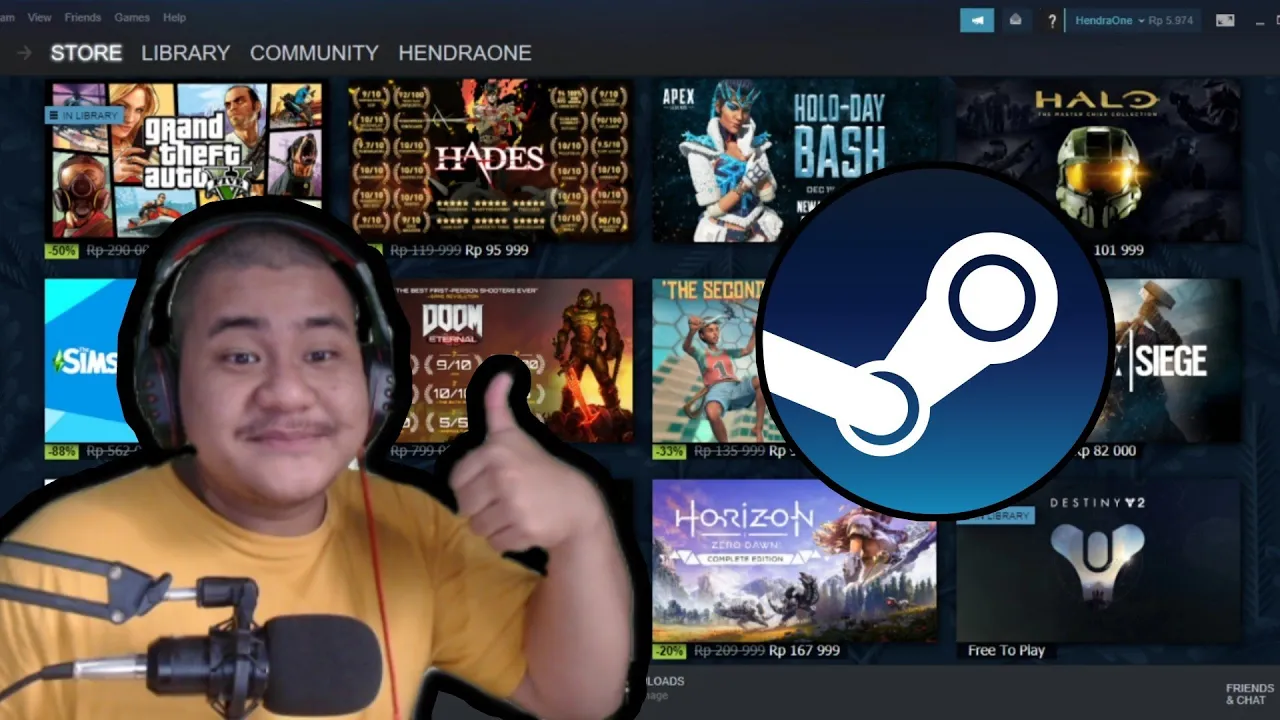Open the View menu
The image size is (1280, 720).
(40, 18)
